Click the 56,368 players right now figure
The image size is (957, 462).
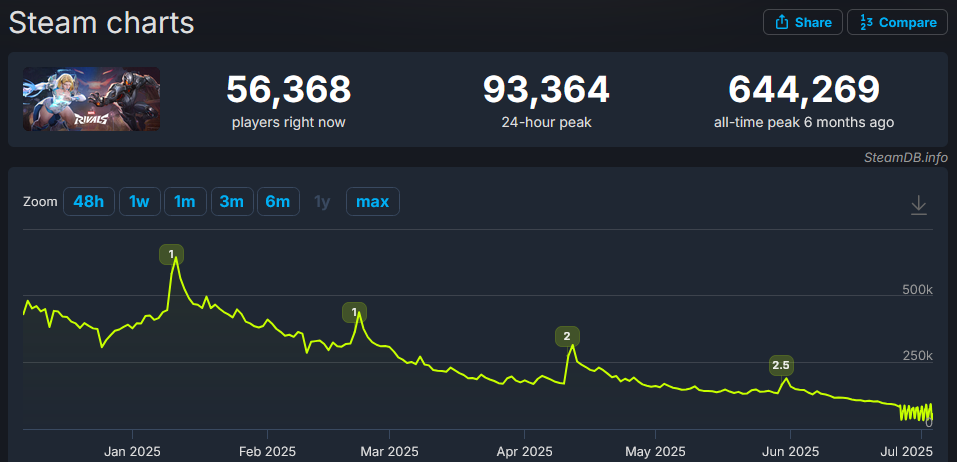pyautogui.click(x=289, y=90)
